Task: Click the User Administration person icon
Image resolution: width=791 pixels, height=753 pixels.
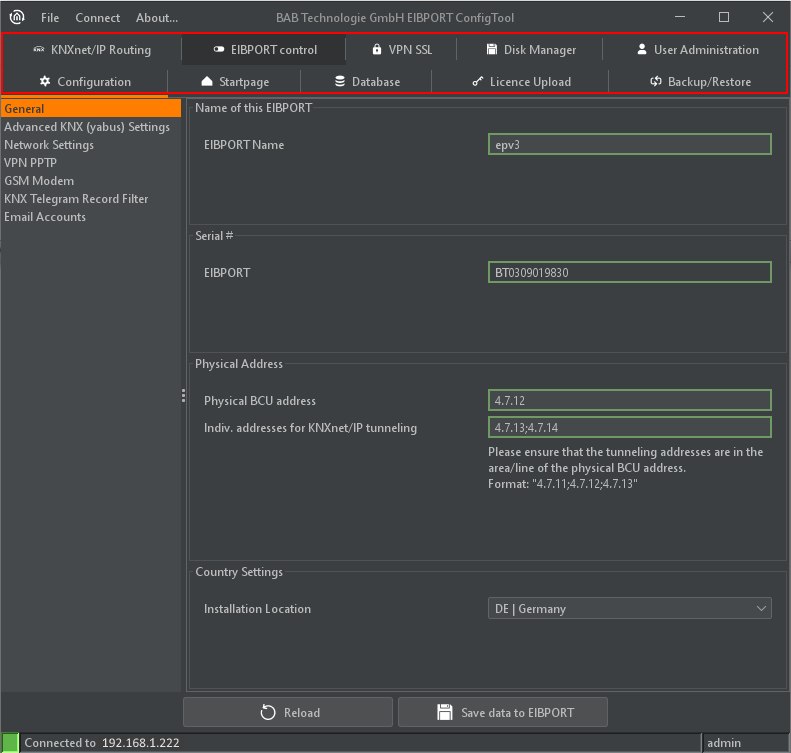Action: (x=642, y=50)
